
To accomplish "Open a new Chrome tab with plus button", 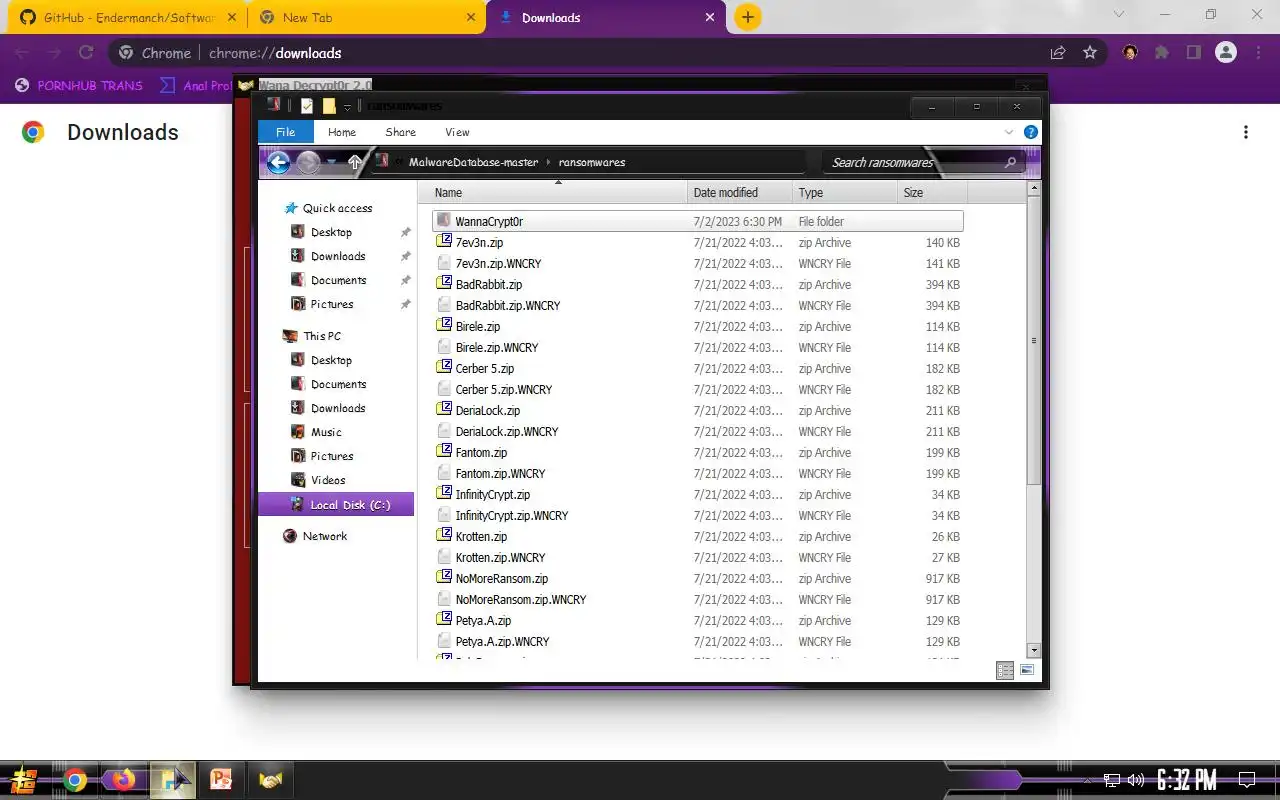I will click(x=747, y=17).
